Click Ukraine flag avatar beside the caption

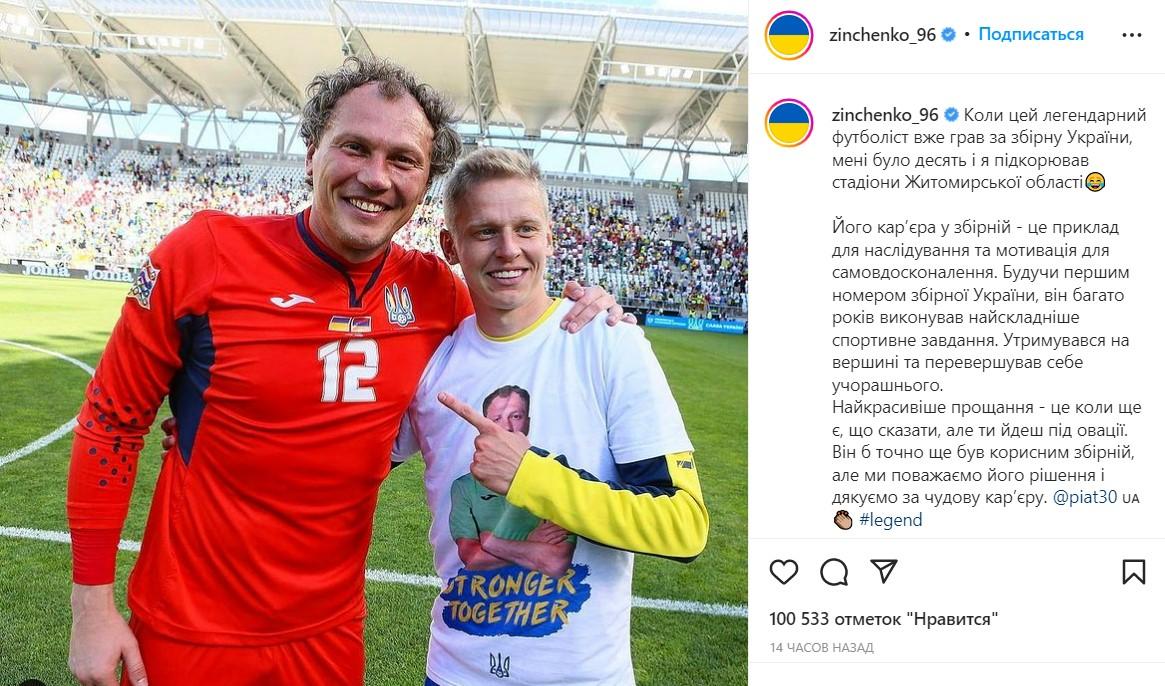pos(788,123)
